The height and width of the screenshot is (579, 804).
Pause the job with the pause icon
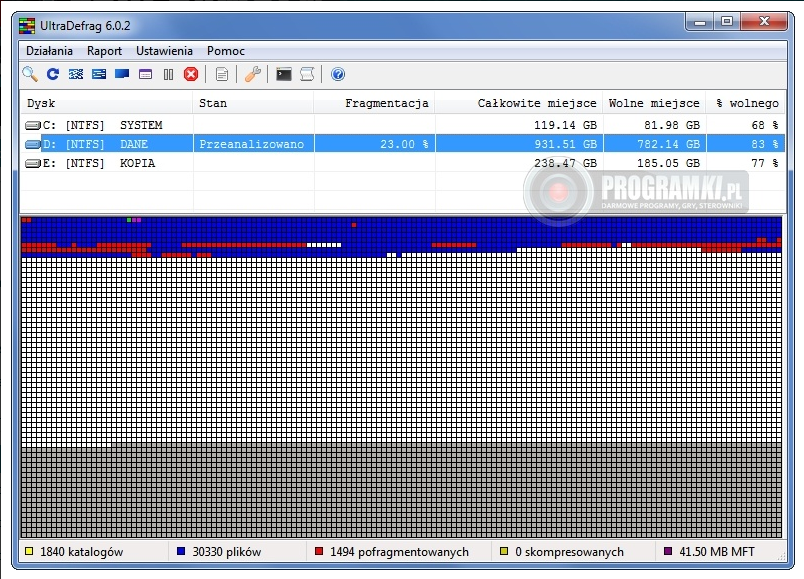click(168, 75)
